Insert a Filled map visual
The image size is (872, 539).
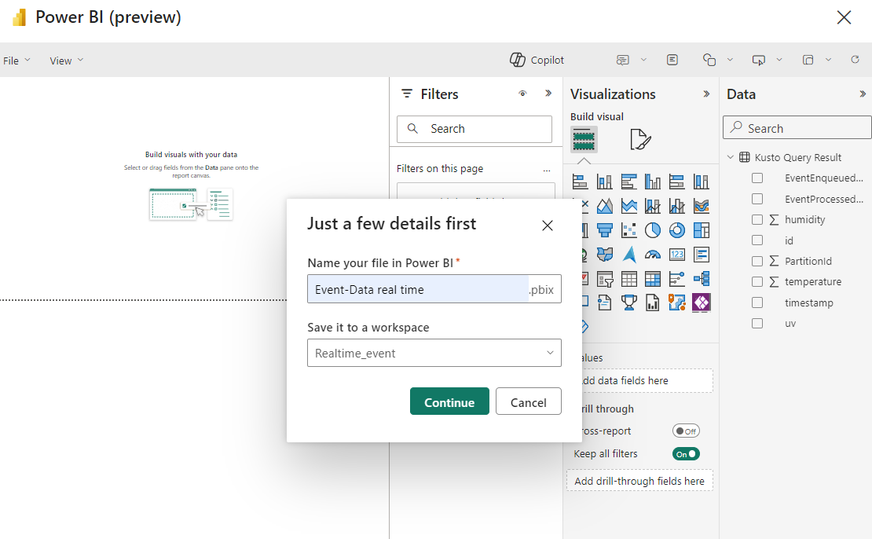[x=605, y=254]
